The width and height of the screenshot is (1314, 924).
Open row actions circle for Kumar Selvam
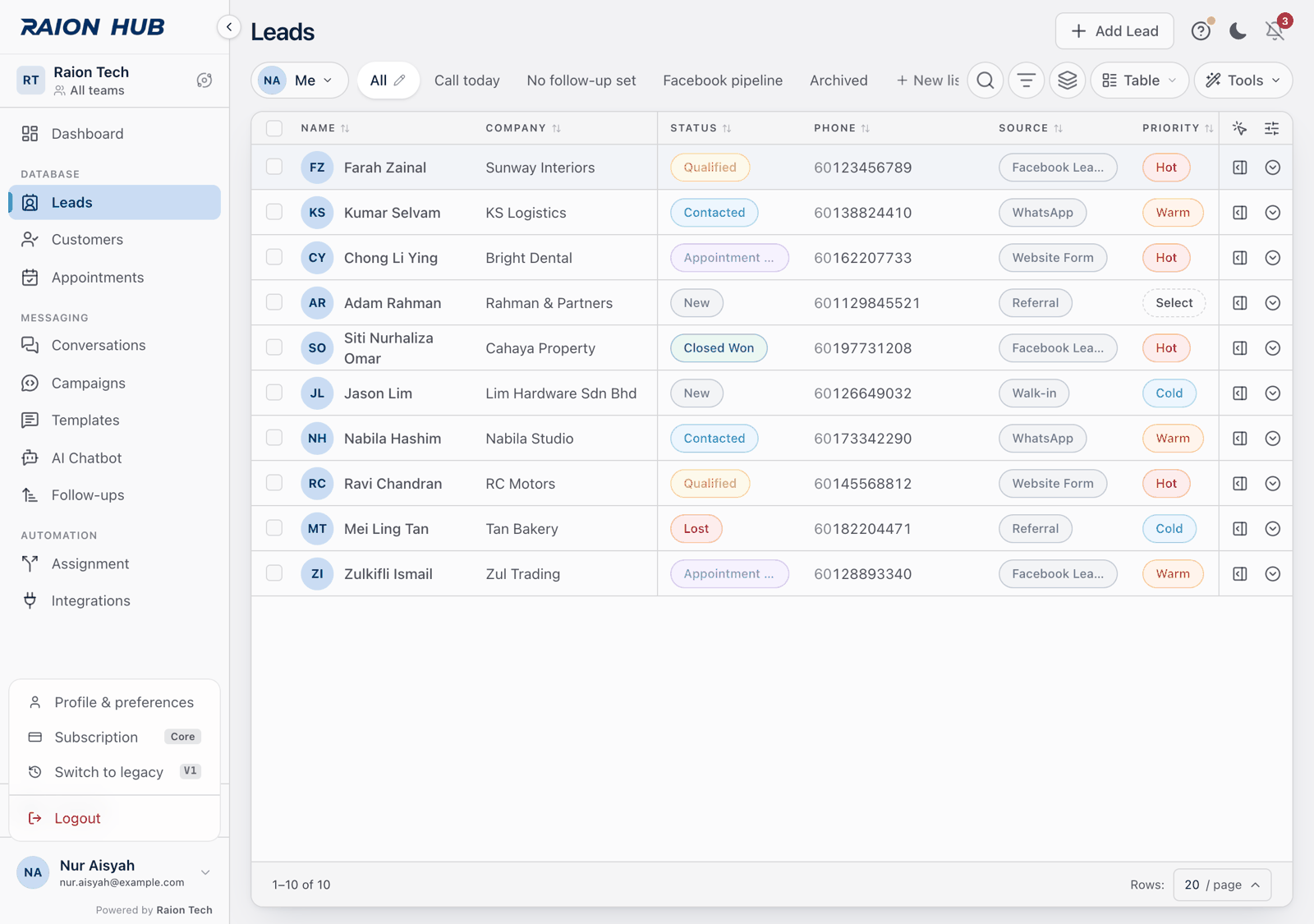[1273, 213]
